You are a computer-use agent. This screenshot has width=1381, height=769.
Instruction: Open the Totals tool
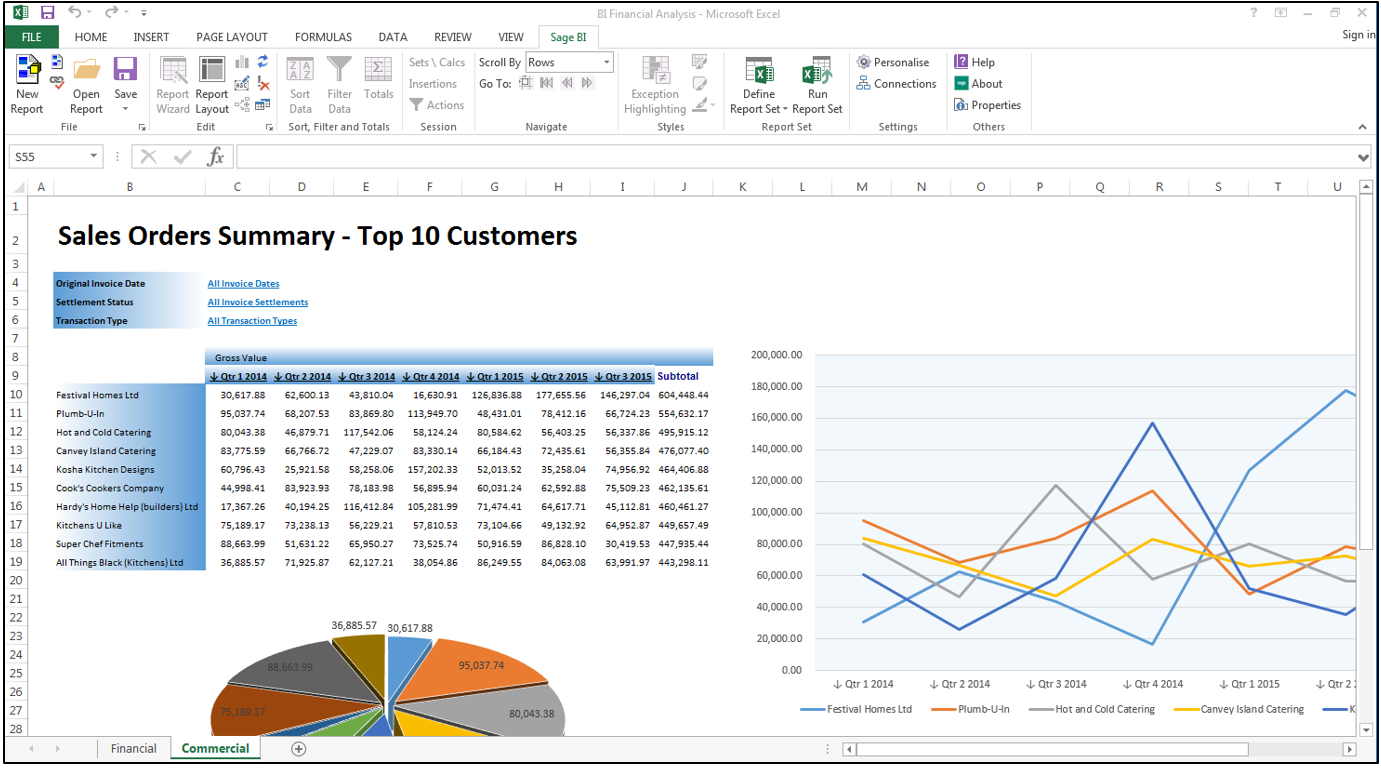coord(379,78)
